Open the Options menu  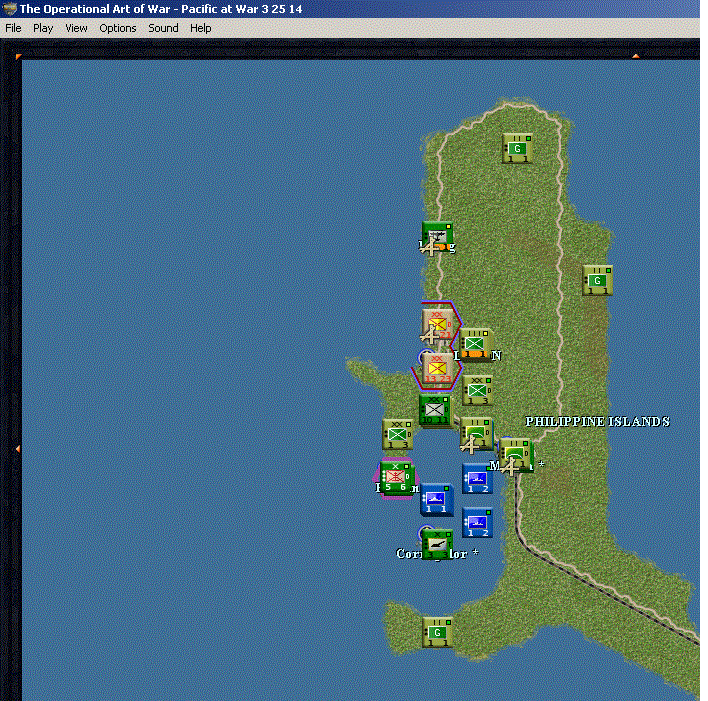[117, 28]
